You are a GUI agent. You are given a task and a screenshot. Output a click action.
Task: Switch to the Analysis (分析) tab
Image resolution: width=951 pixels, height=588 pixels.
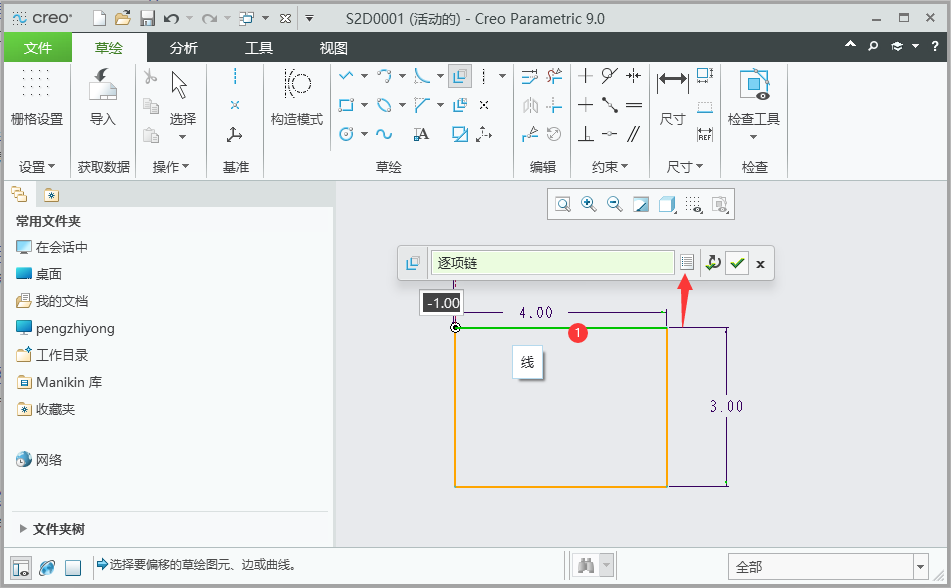point(184,48)
